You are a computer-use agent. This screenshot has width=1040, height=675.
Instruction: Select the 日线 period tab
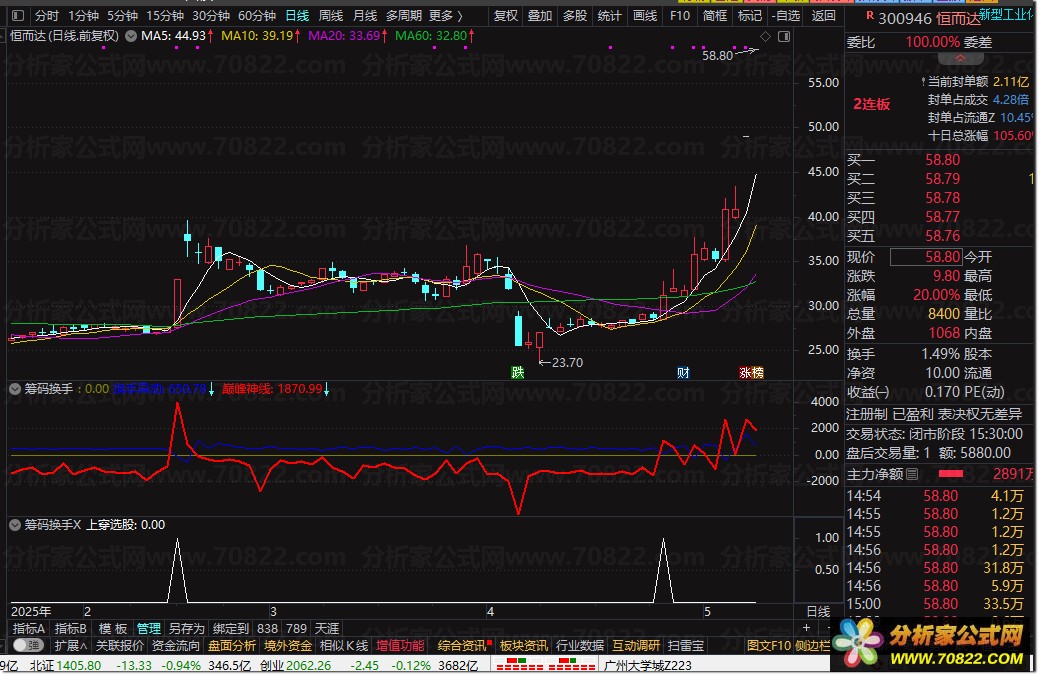point(297,15)
